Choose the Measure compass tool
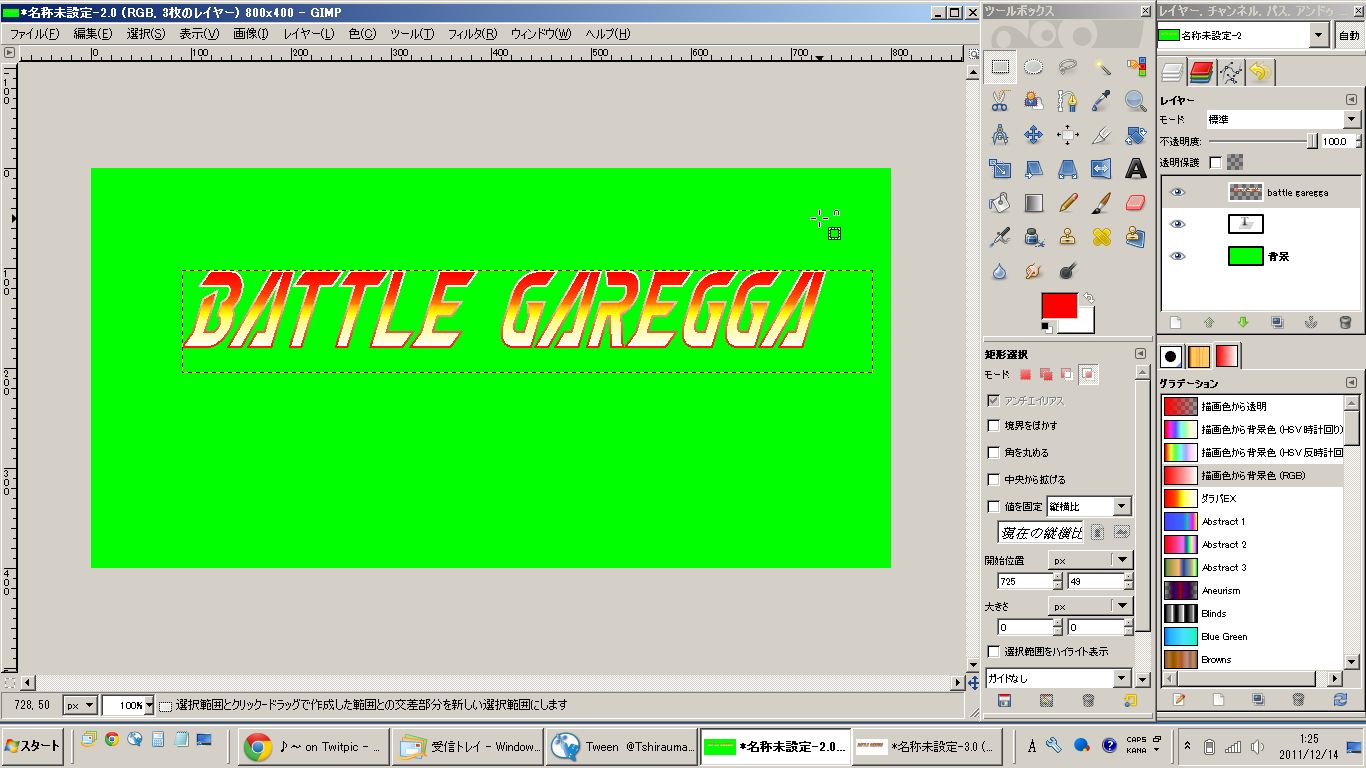This screenshot has width=1366, height=768. point(1000,135)
